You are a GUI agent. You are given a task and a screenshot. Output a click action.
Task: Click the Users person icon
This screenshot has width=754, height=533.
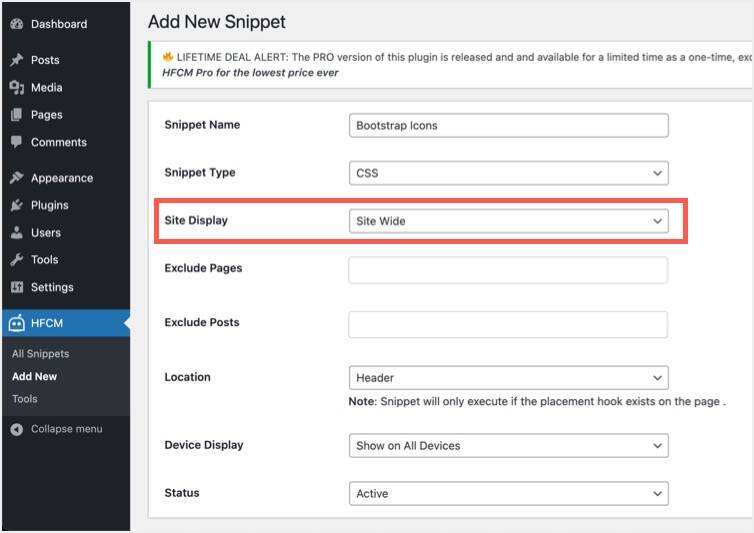click(17, 232)
